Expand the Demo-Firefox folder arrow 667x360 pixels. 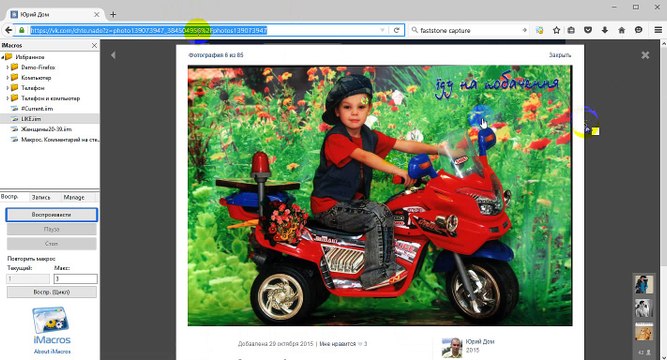coord(8,67)
